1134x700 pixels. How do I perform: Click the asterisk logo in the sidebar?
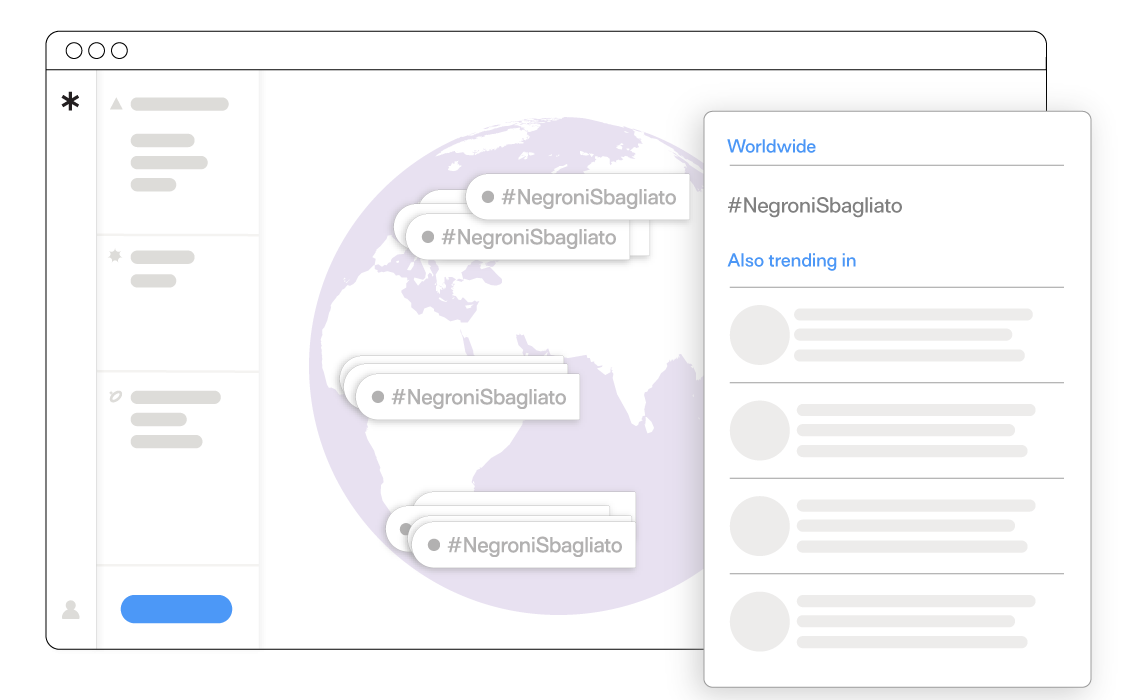[x=70, y=101]
